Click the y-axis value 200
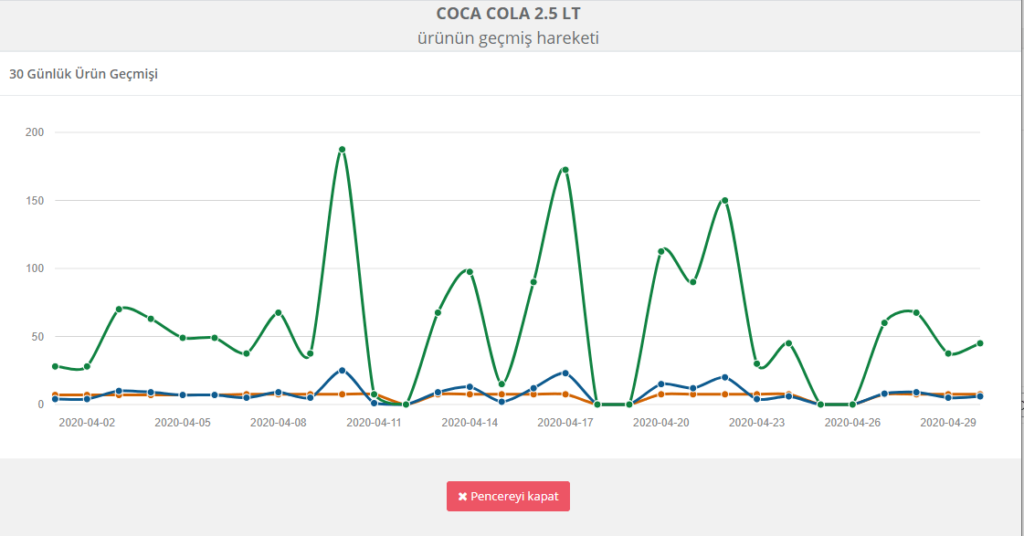This screenshot has height=536, width=1024. 35,132
